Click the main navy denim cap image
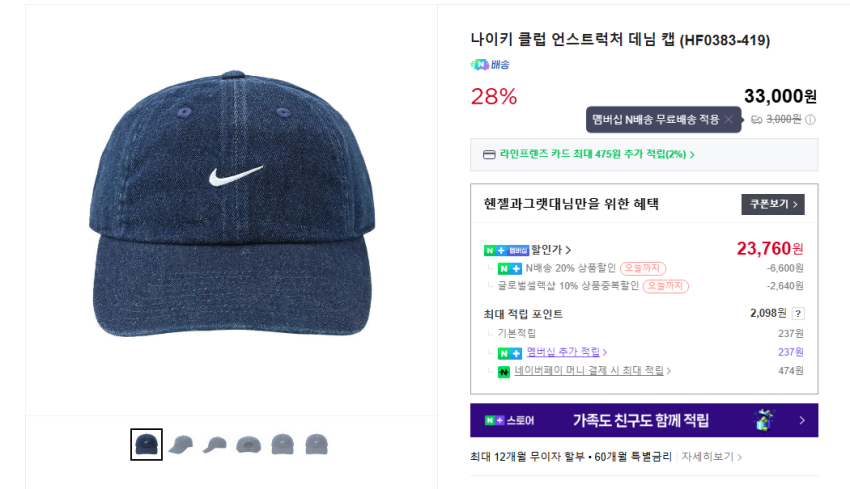 pyautogui.click(x=230, y=210)
